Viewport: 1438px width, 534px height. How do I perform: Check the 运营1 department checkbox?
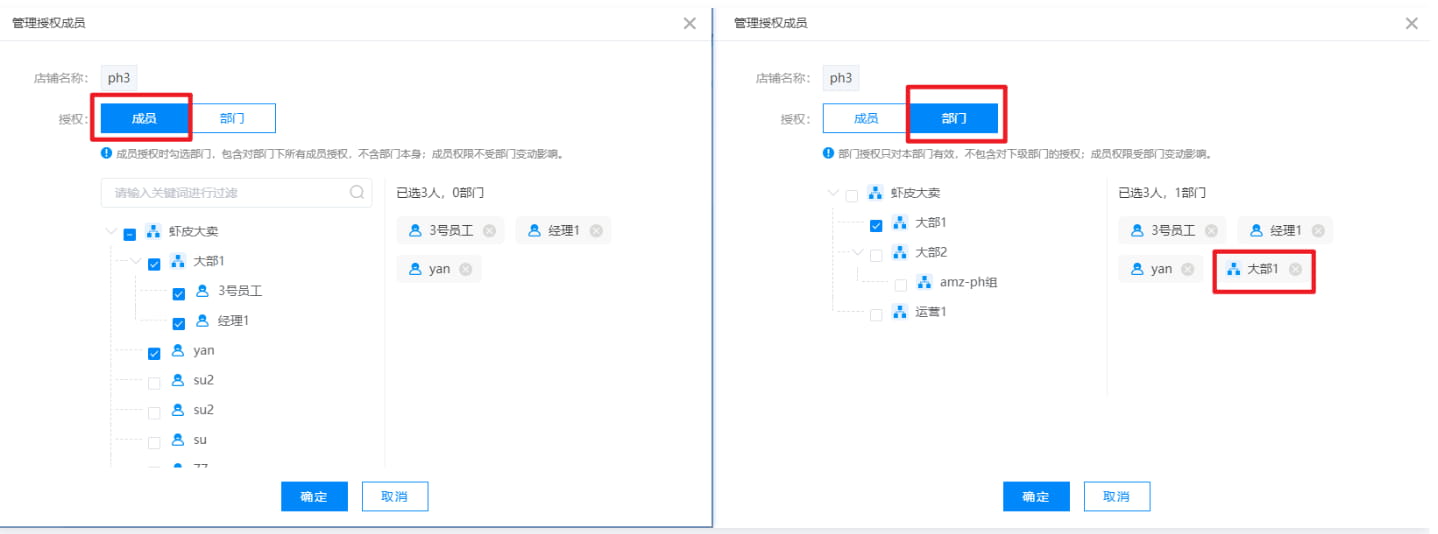[876, 315]
